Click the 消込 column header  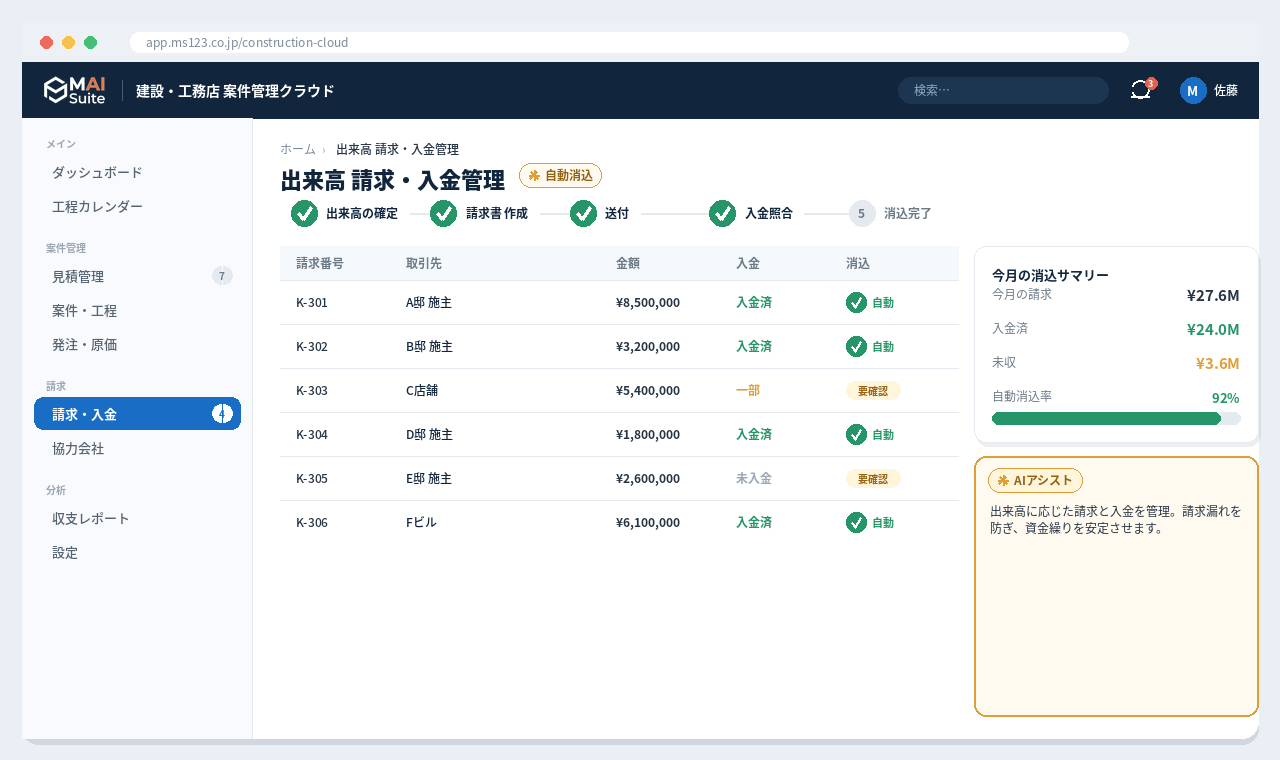[858, 264]
